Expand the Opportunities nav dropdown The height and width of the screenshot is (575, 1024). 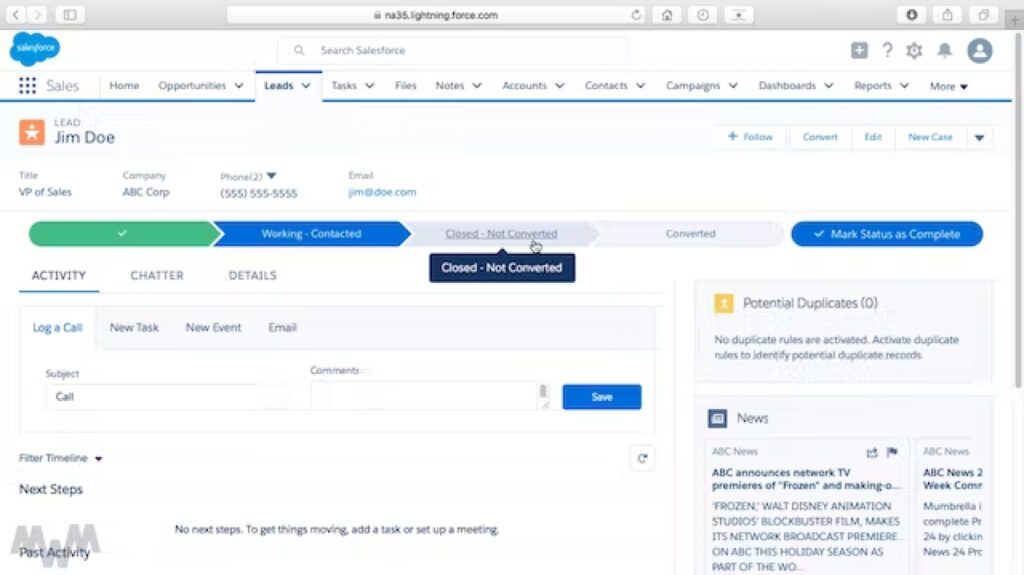tap(239, 86)
